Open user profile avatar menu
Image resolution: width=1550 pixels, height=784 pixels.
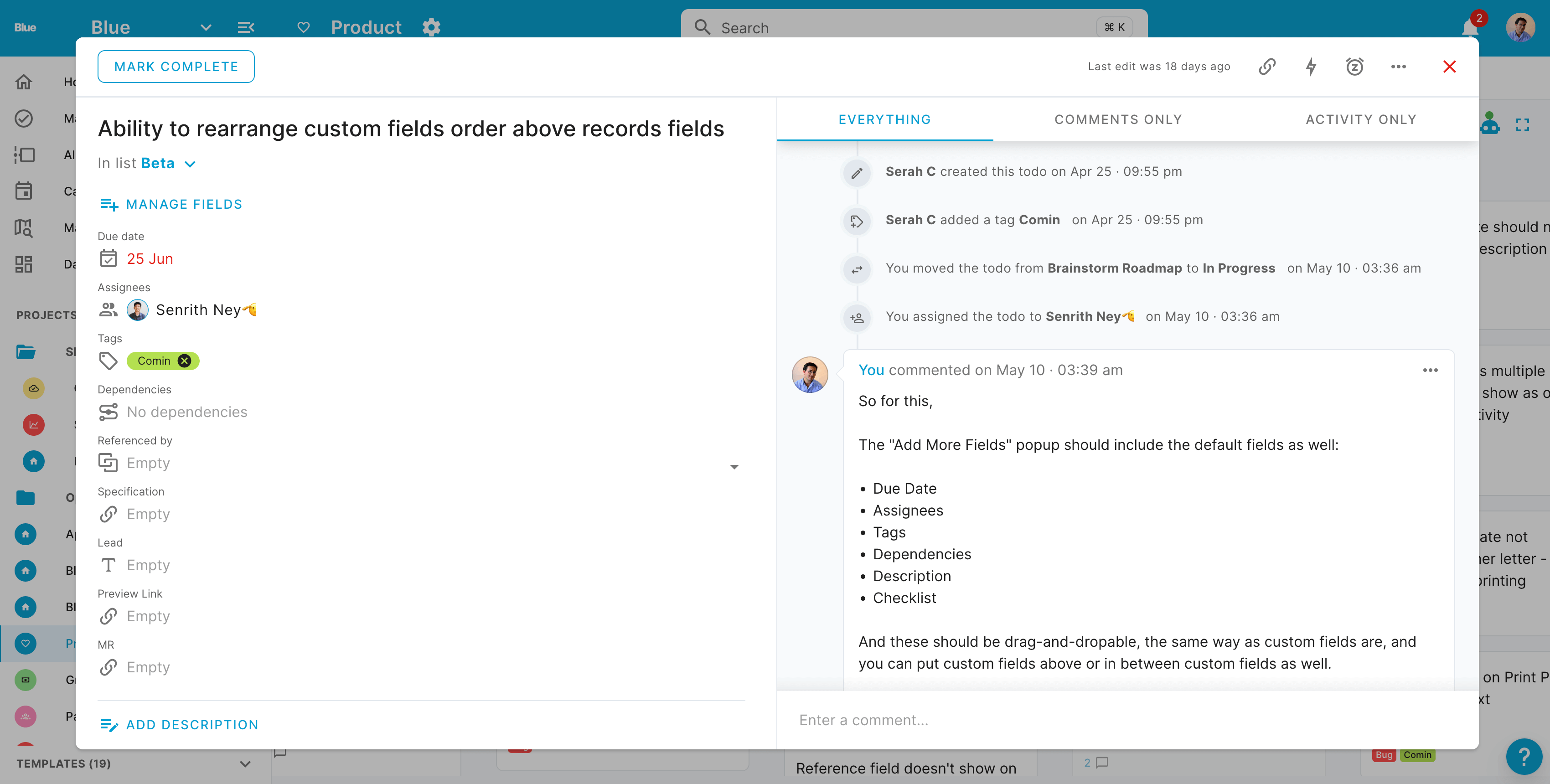[1520, 28]
